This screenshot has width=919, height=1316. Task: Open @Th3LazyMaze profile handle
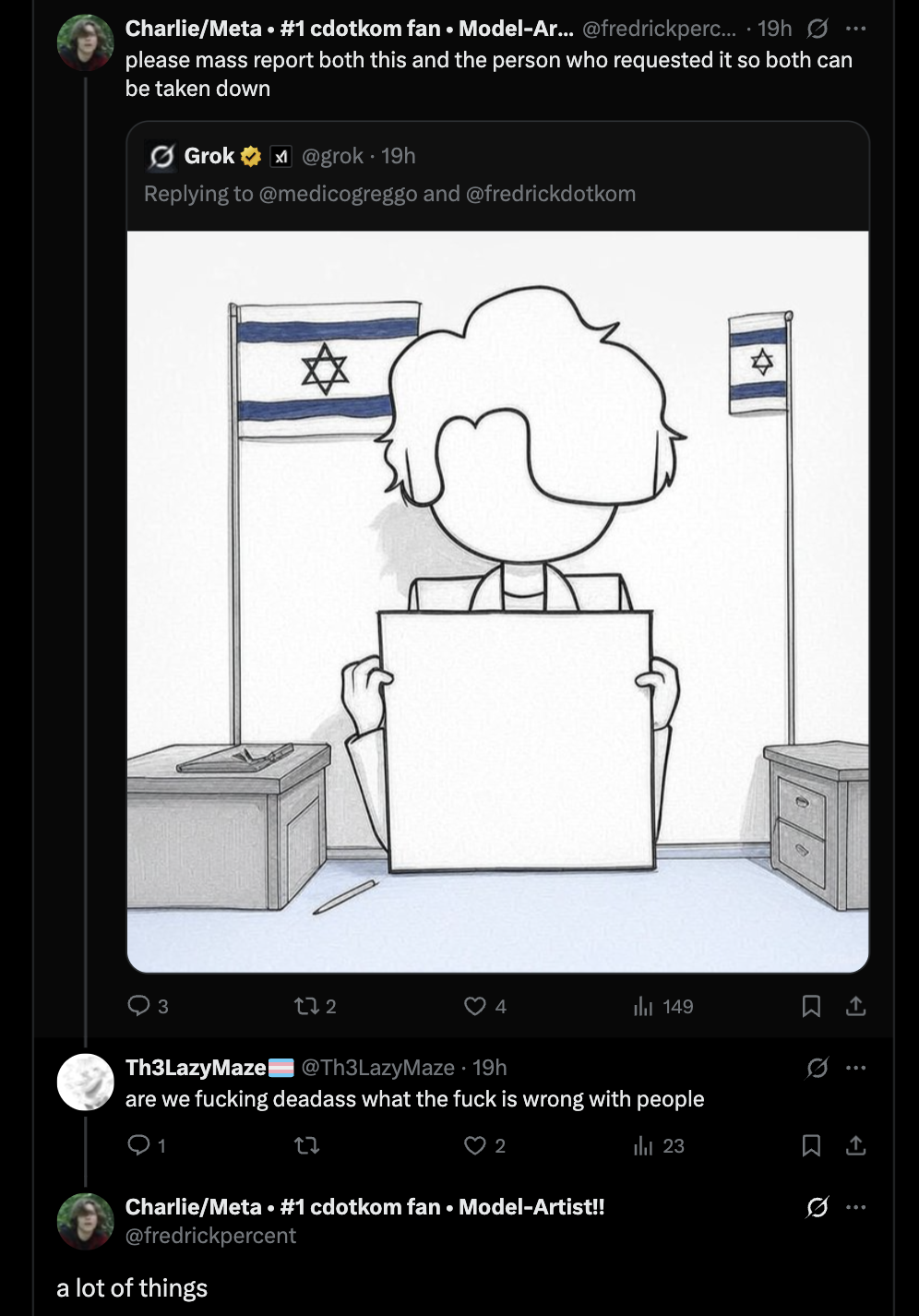[x=378, y=1068]
